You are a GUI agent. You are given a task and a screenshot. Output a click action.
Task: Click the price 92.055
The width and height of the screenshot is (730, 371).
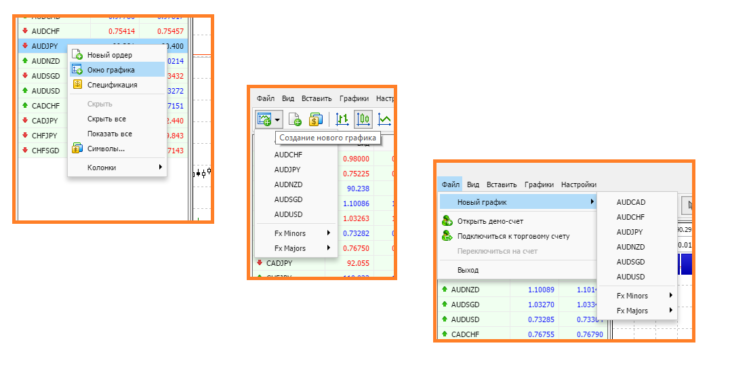pos(358,263)
